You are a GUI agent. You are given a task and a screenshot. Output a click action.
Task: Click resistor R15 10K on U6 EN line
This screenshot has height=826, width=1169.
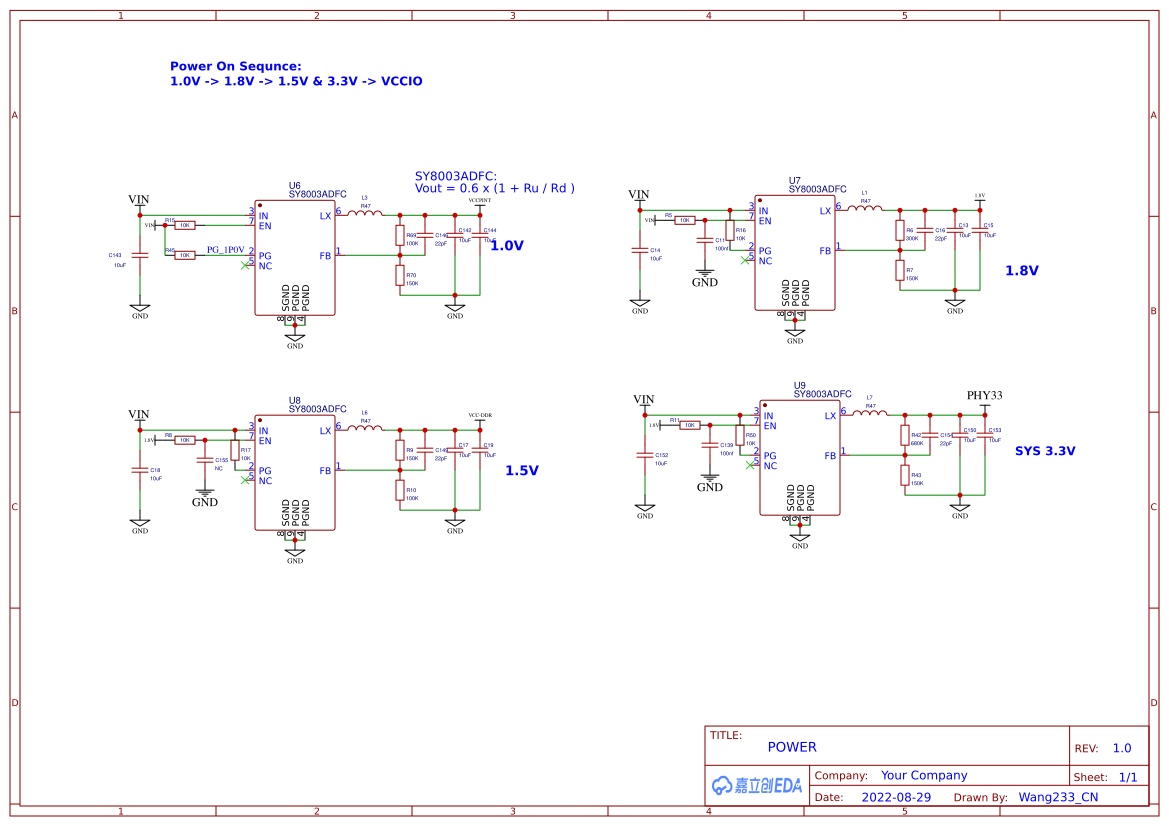coord(184,225)
